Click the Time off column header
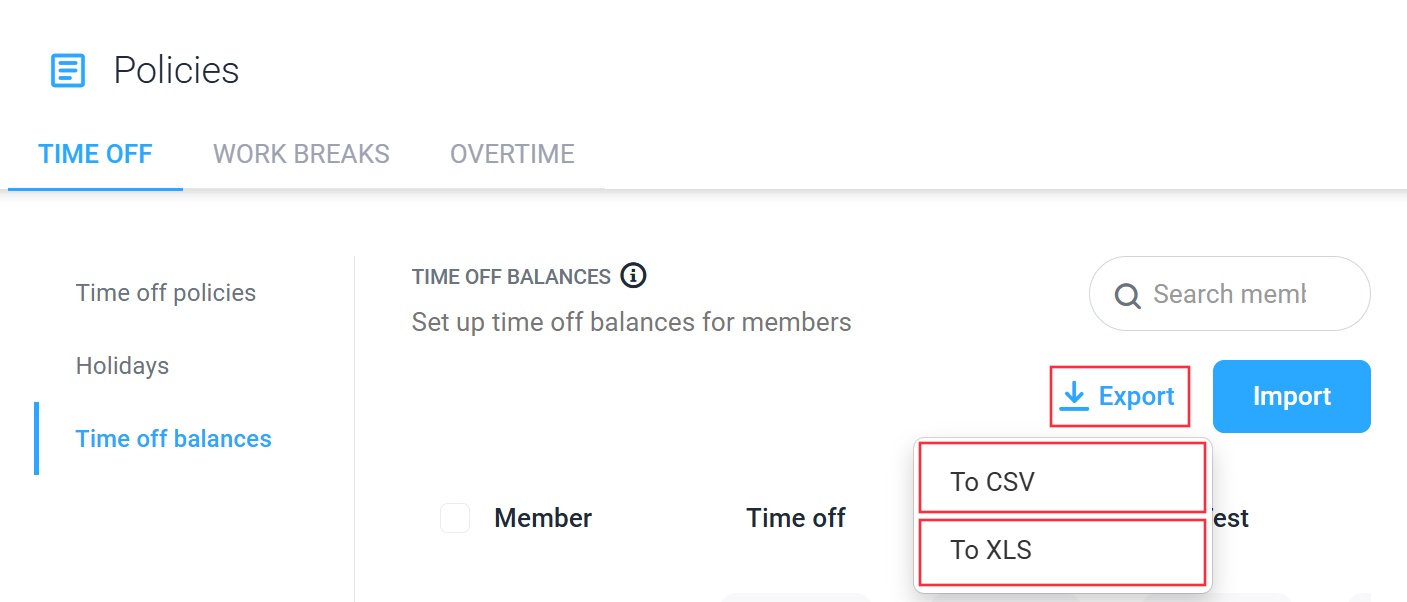1407x602 pixels. 796,518
